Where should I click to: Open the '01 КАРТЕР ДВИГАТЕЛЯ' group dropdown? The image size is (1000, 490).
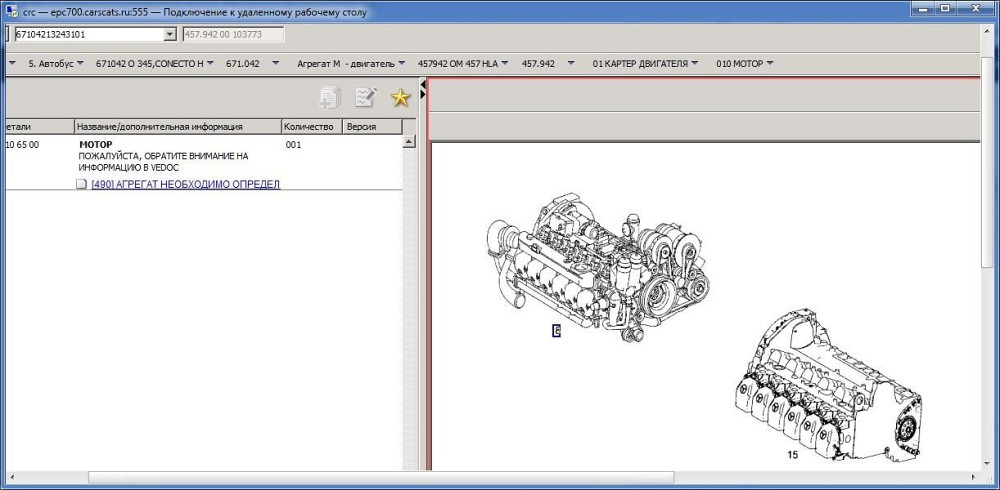click(x=694, y=64)
